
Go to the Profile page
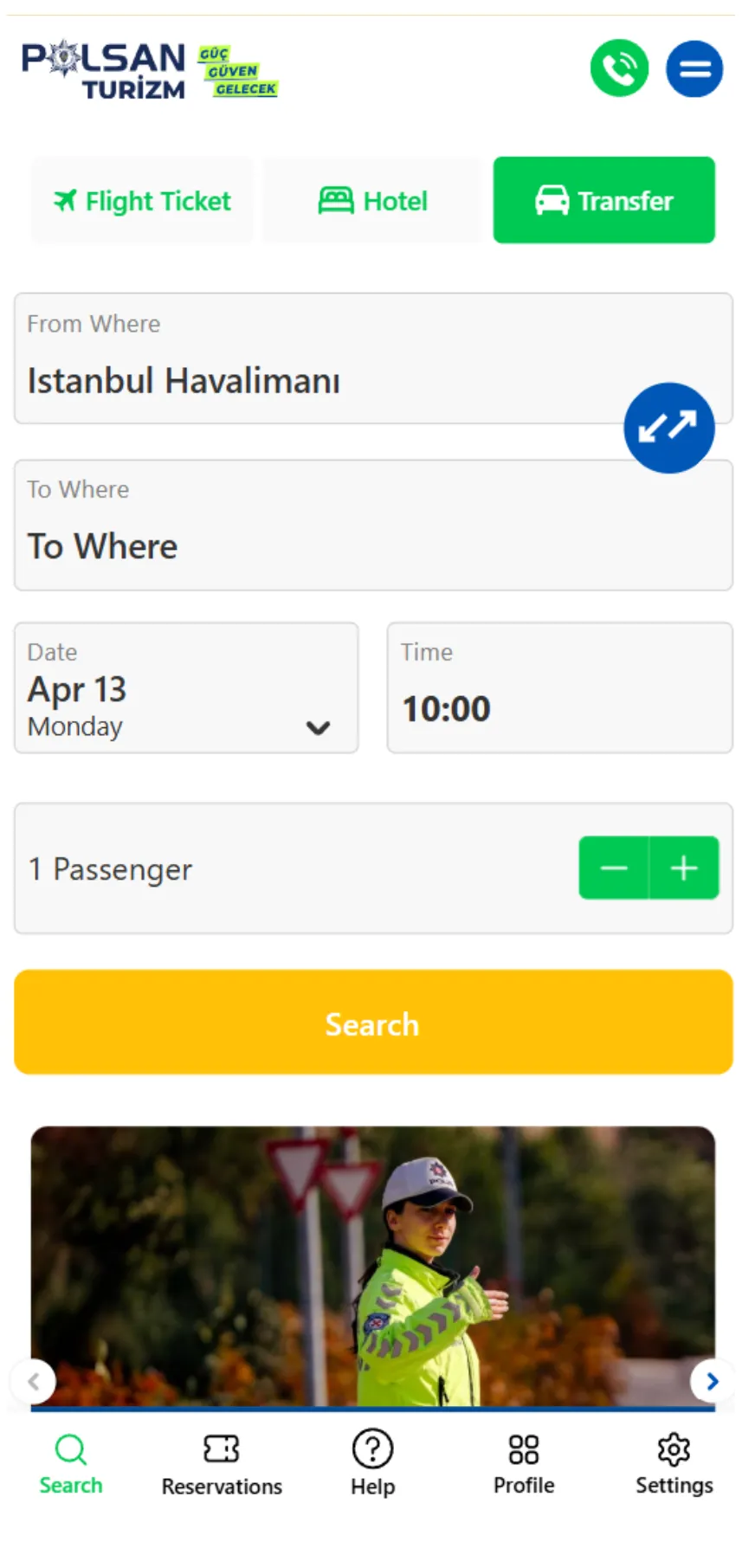524,1463
